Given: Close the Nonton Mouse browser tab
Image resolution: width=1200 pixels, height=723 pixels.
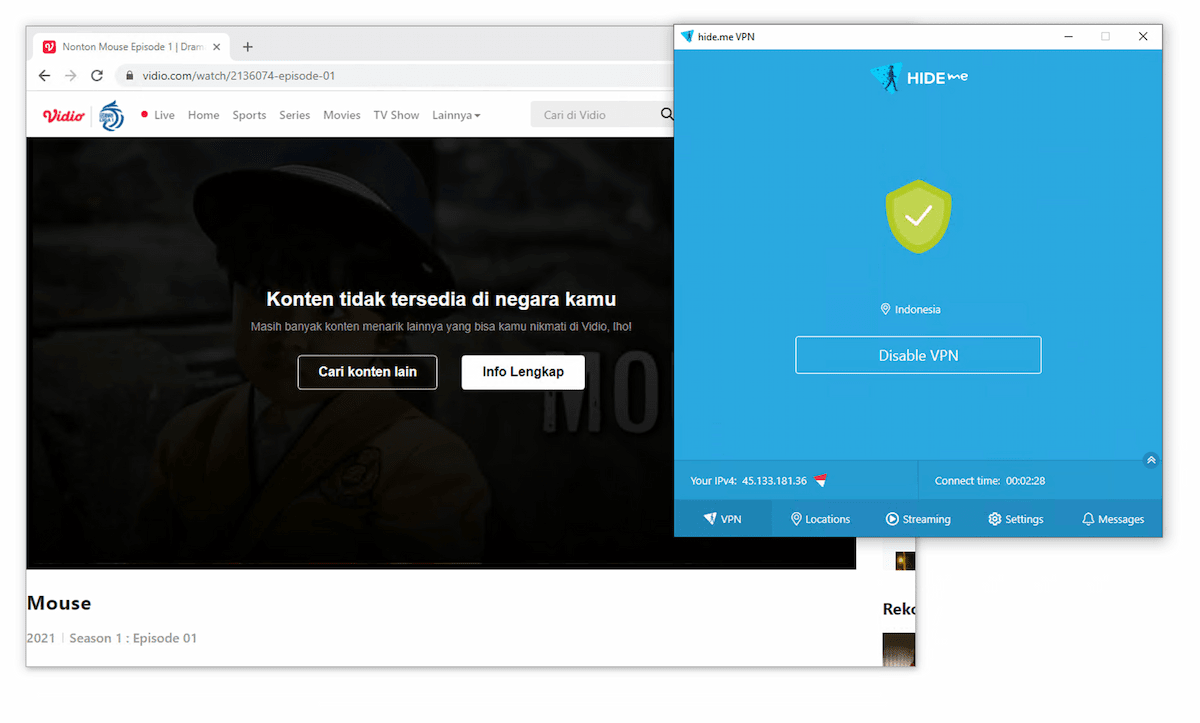Looking at the screenshot, I should 216,47.
